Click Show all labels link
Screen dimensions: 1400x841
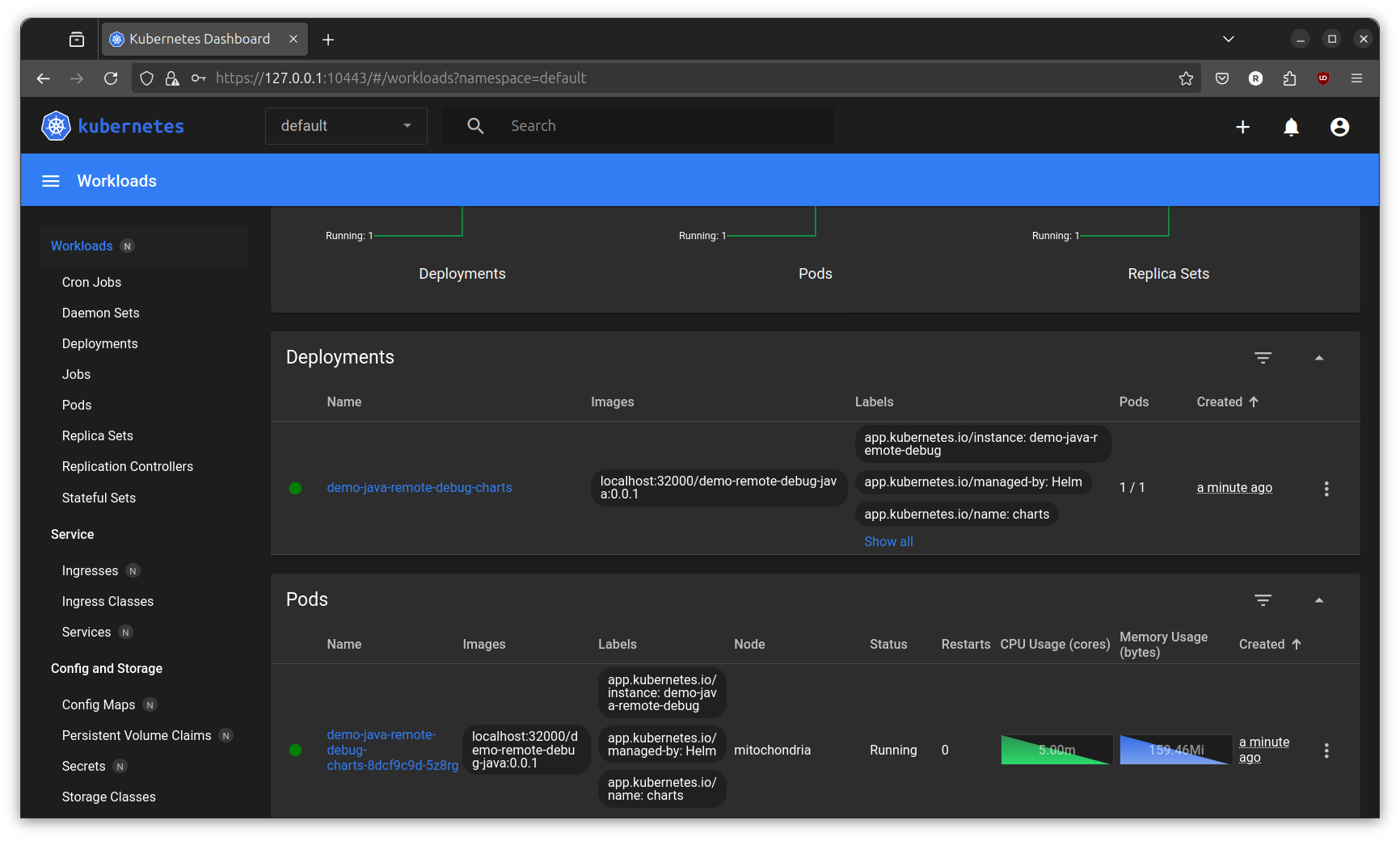888,541
